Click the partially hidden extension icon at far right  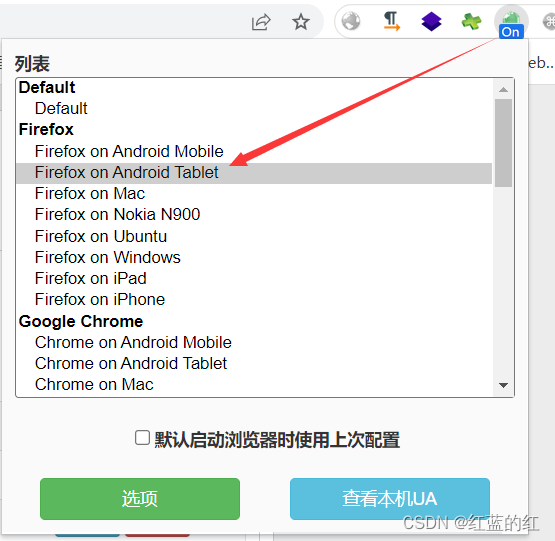[549, 22]
